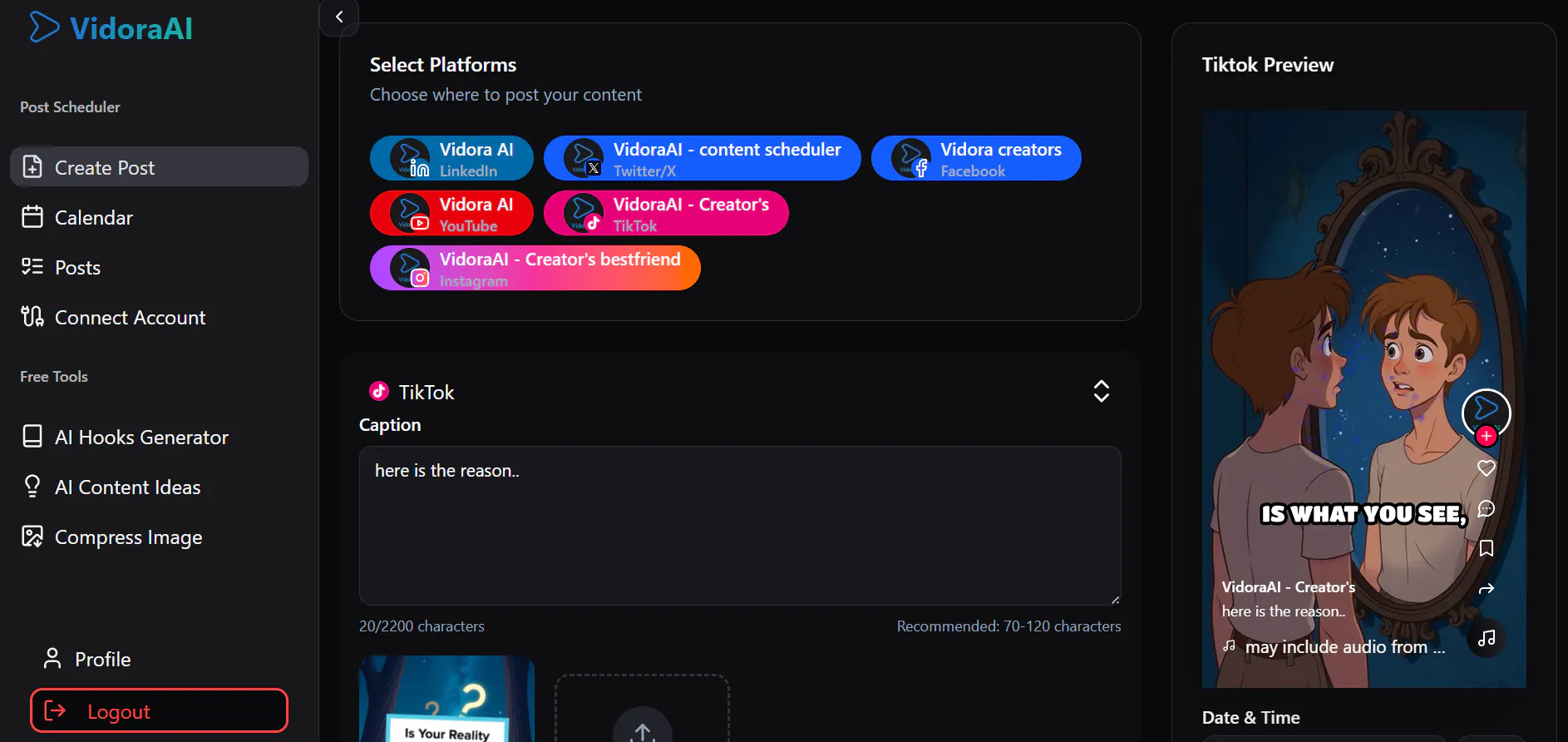Click the TikTok caption text area
The width and height of the screenshot is (1568, 742).
click(x=740, y=526)
